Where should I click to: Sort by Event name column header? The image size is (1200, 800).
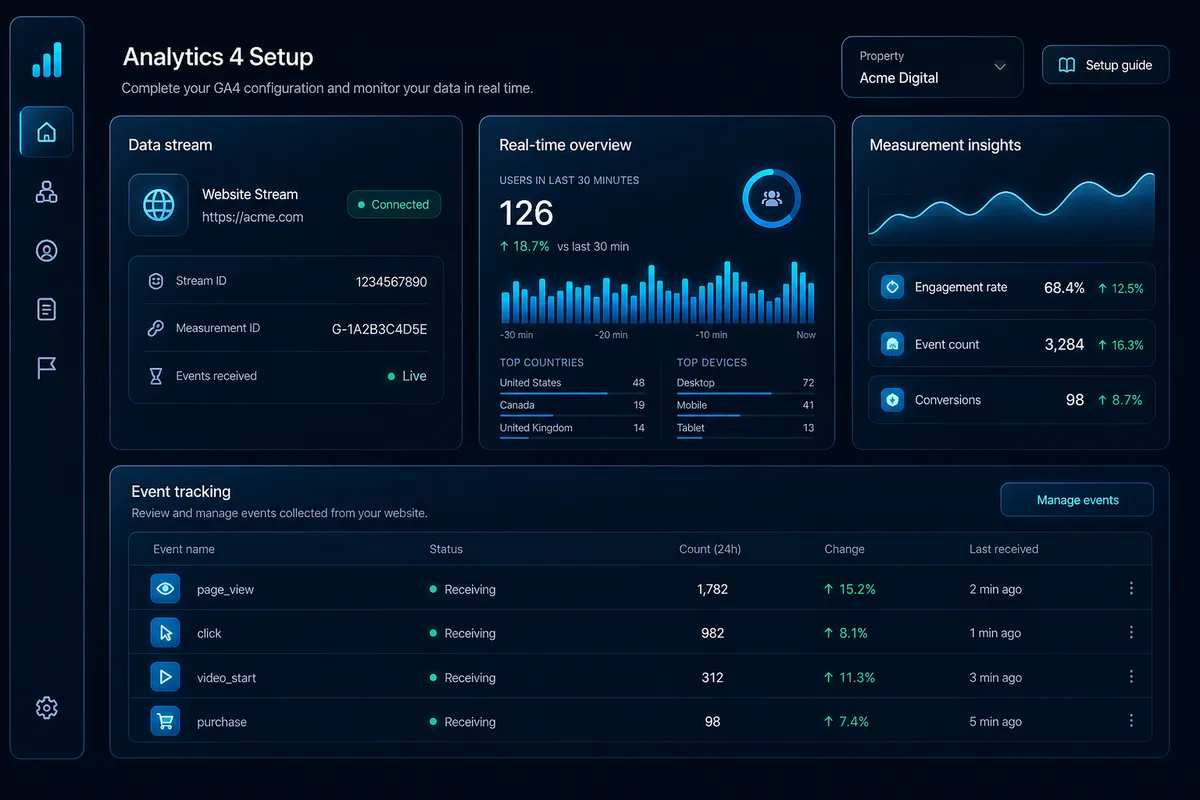click(184, 549)
